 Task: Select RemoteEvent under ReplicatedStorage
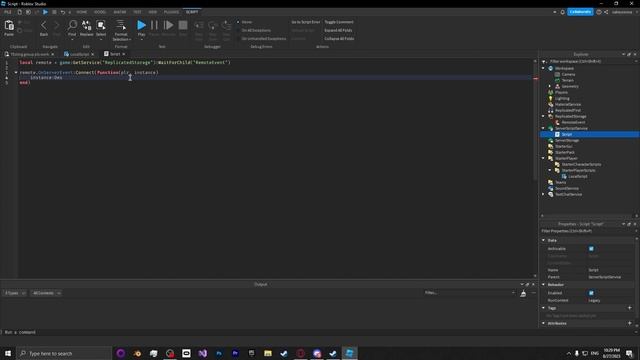[x=573, y=122]
